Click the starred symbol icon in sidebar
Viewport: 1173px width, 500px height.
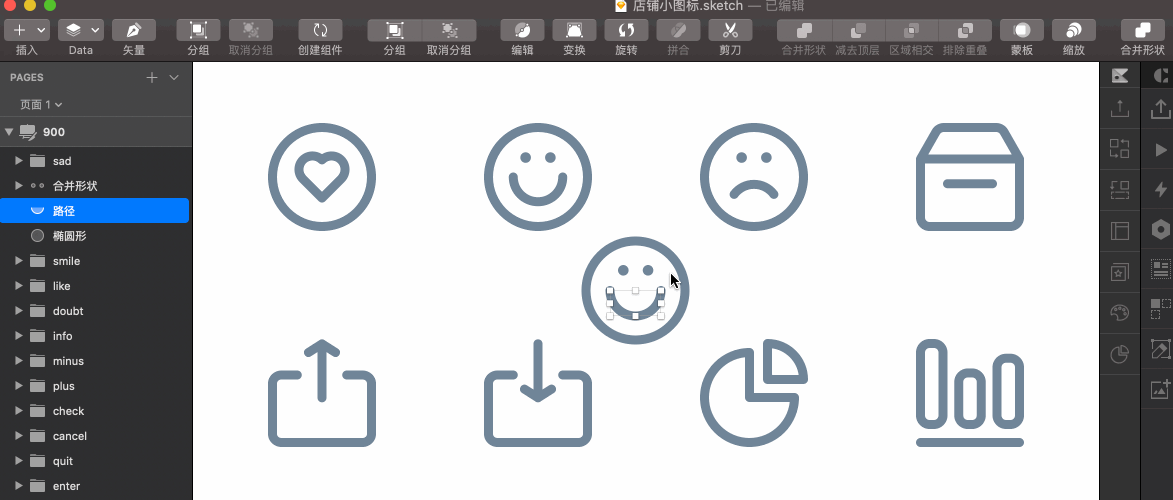(x=1120, y=272)
